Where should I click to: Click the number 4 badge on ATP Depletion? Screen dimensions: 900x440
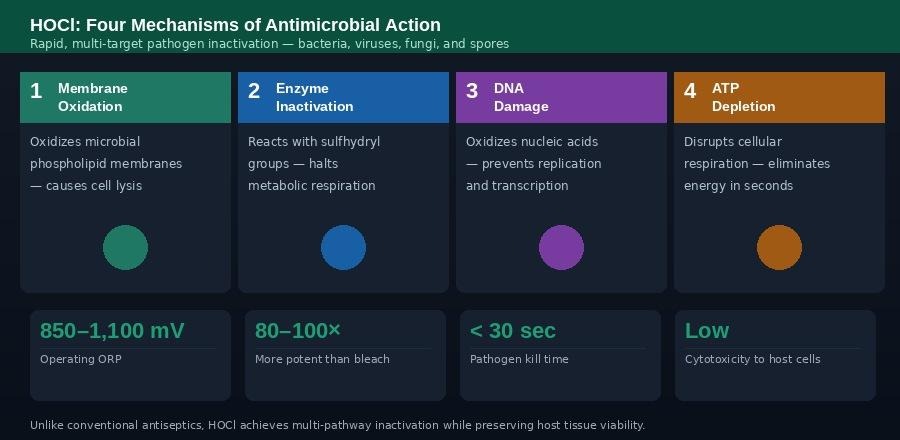pos(690,92)
